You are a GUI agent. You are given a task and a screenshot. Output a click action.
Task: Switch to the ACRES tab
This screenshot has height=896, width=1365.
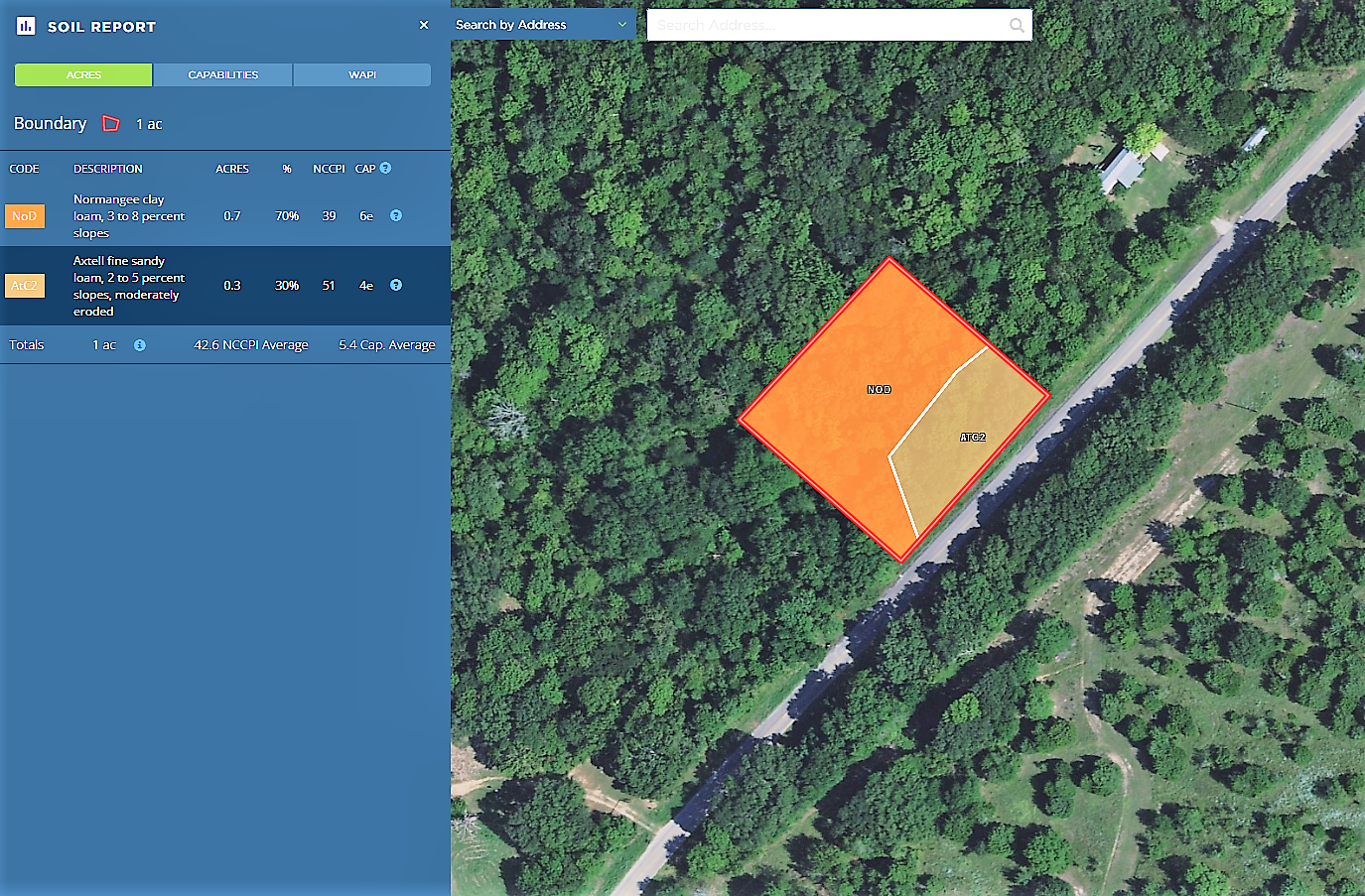pos(83,75)
